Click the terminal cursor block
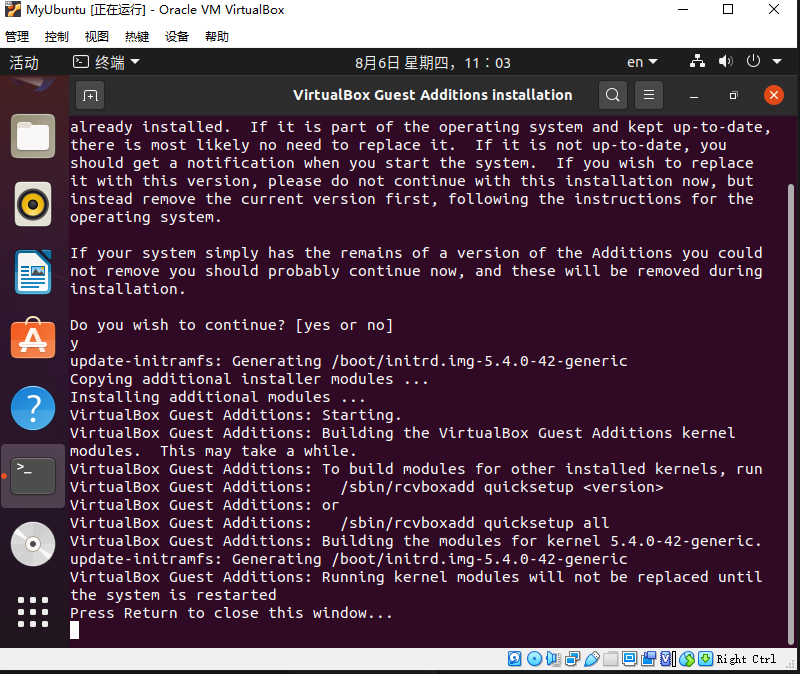 click(74, 630)
